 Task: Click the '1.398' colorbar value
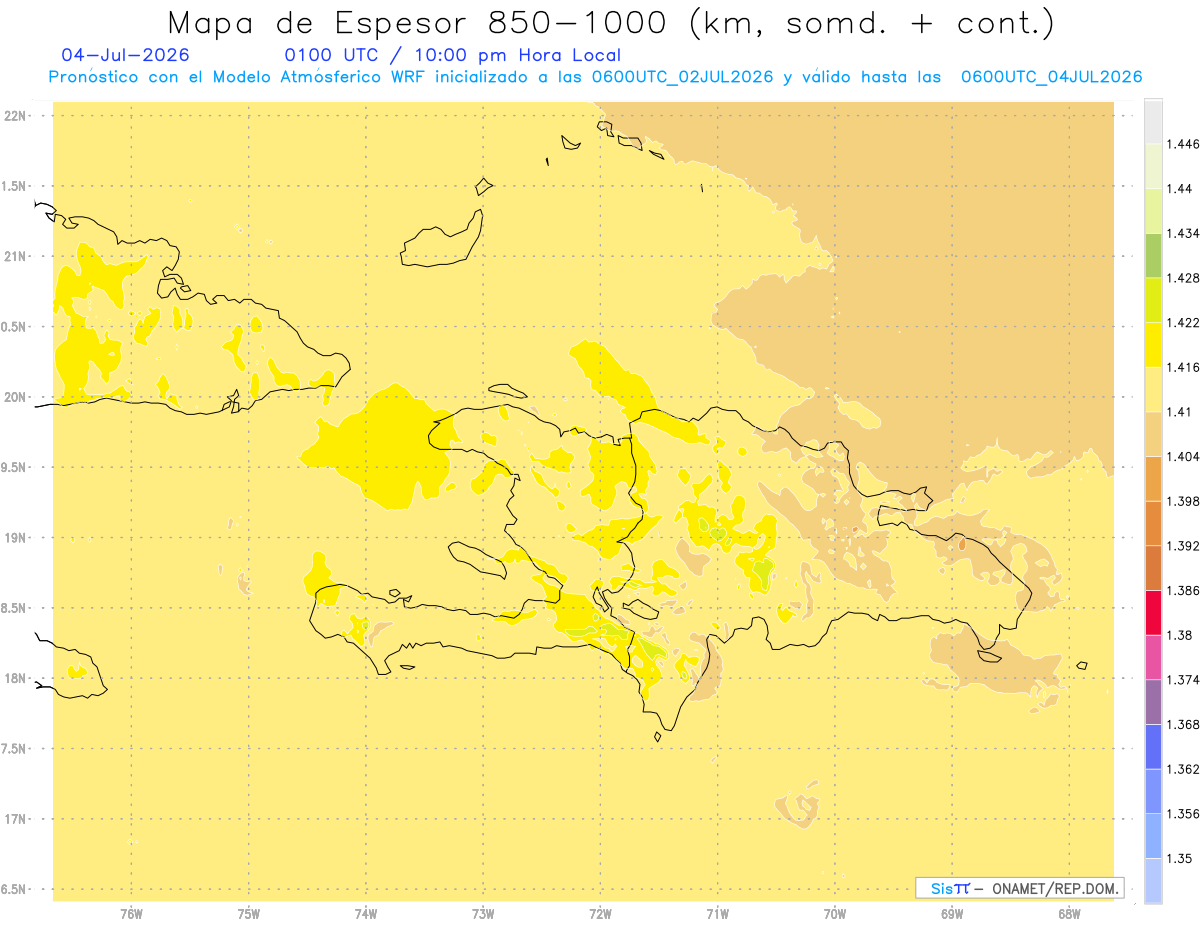tap(1183, 501)
